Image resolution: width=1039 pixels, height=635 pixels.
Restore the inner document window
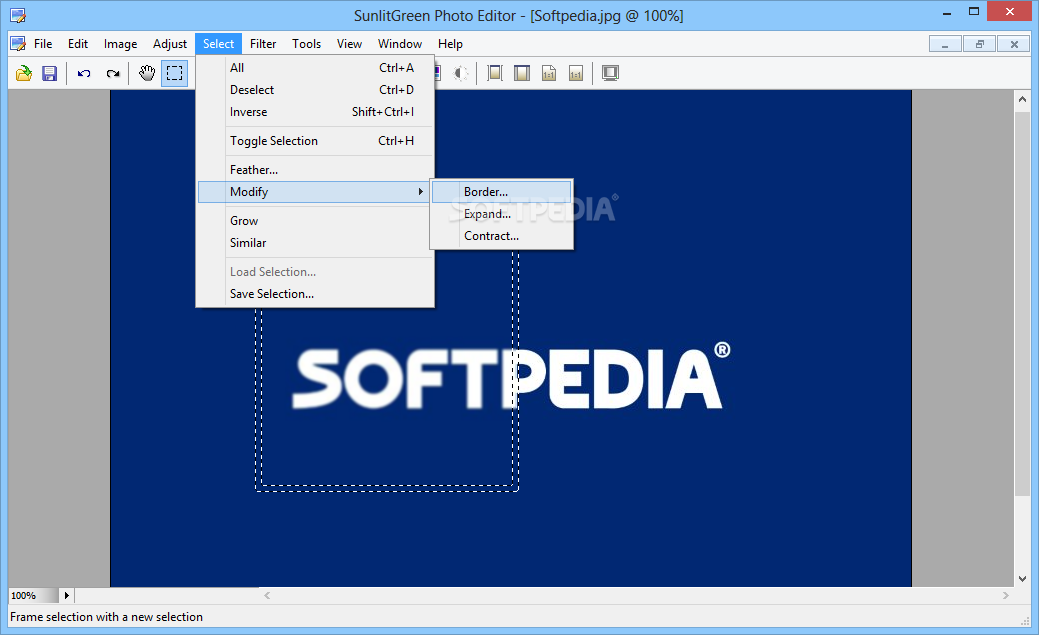coord(980,44)
